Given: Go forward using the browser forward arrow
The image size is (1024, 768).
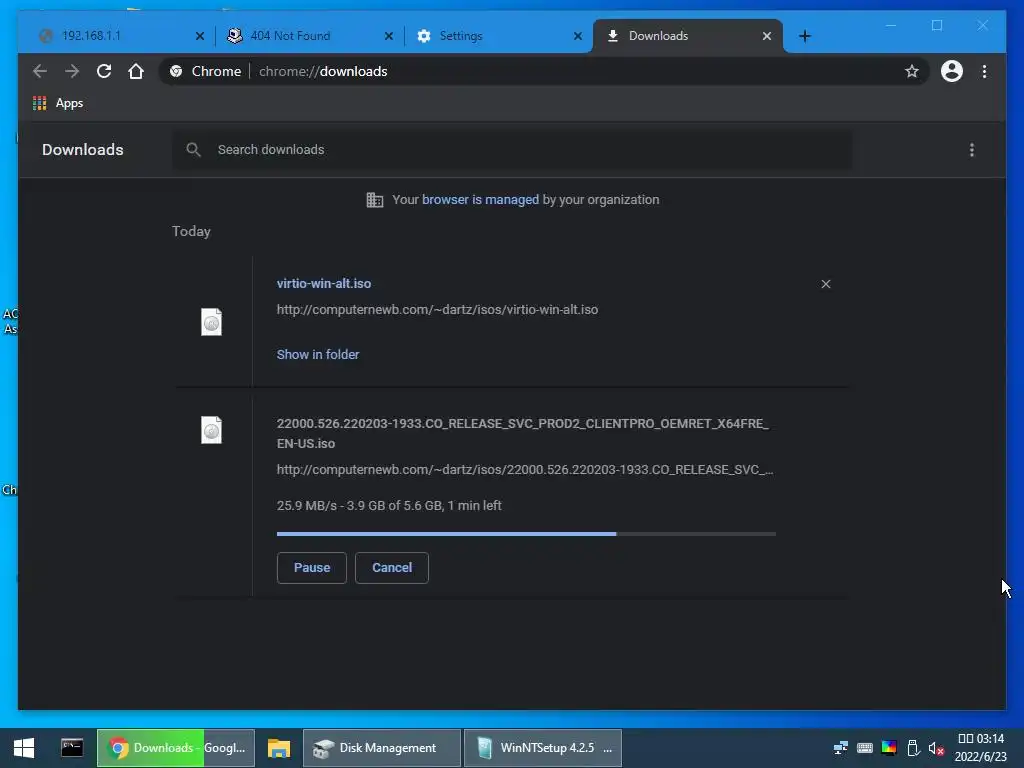Looking at the screenshot, I should coord(72,71).
